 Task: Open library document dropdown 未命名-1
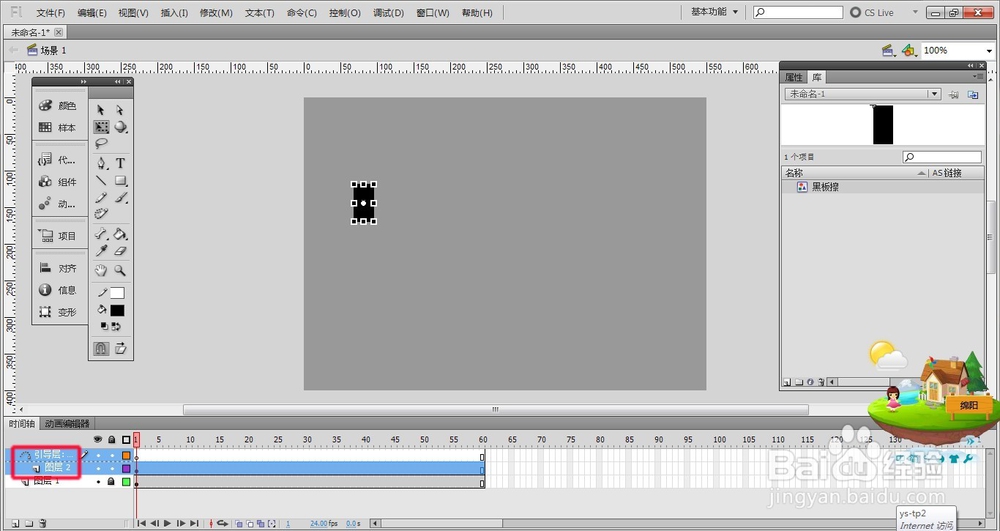(x=862, y=94)
